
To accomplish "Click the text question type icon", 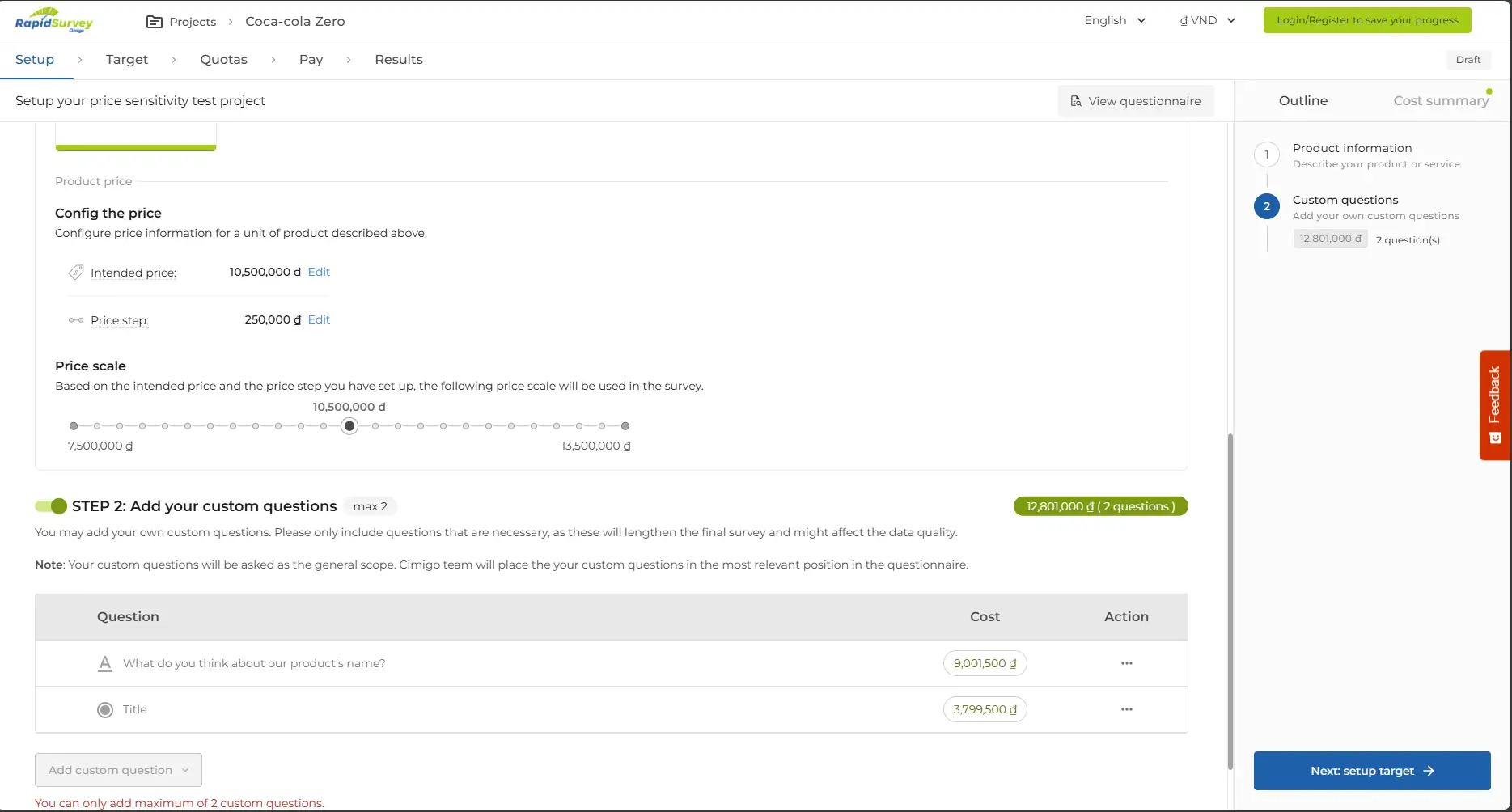I will [105, 664].
